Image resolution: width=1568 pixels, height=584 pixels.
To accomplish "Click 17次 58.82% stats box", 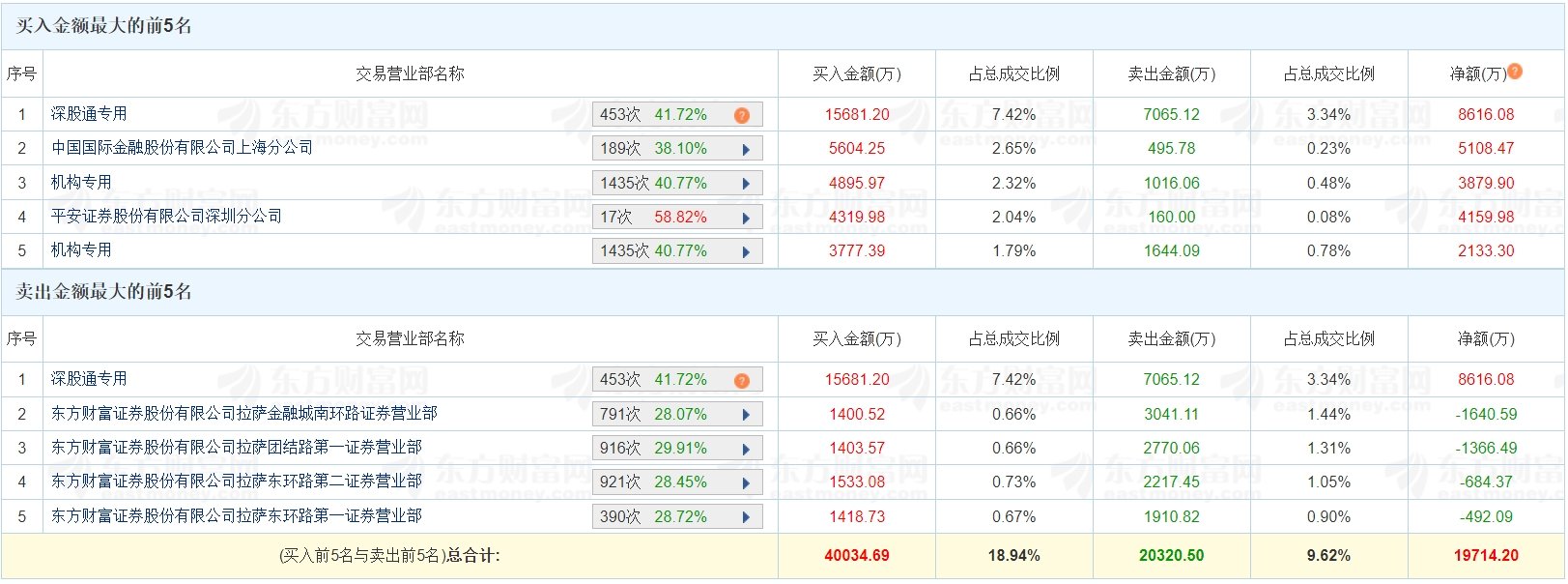I will pyautogui.click(x=677, y=218).
